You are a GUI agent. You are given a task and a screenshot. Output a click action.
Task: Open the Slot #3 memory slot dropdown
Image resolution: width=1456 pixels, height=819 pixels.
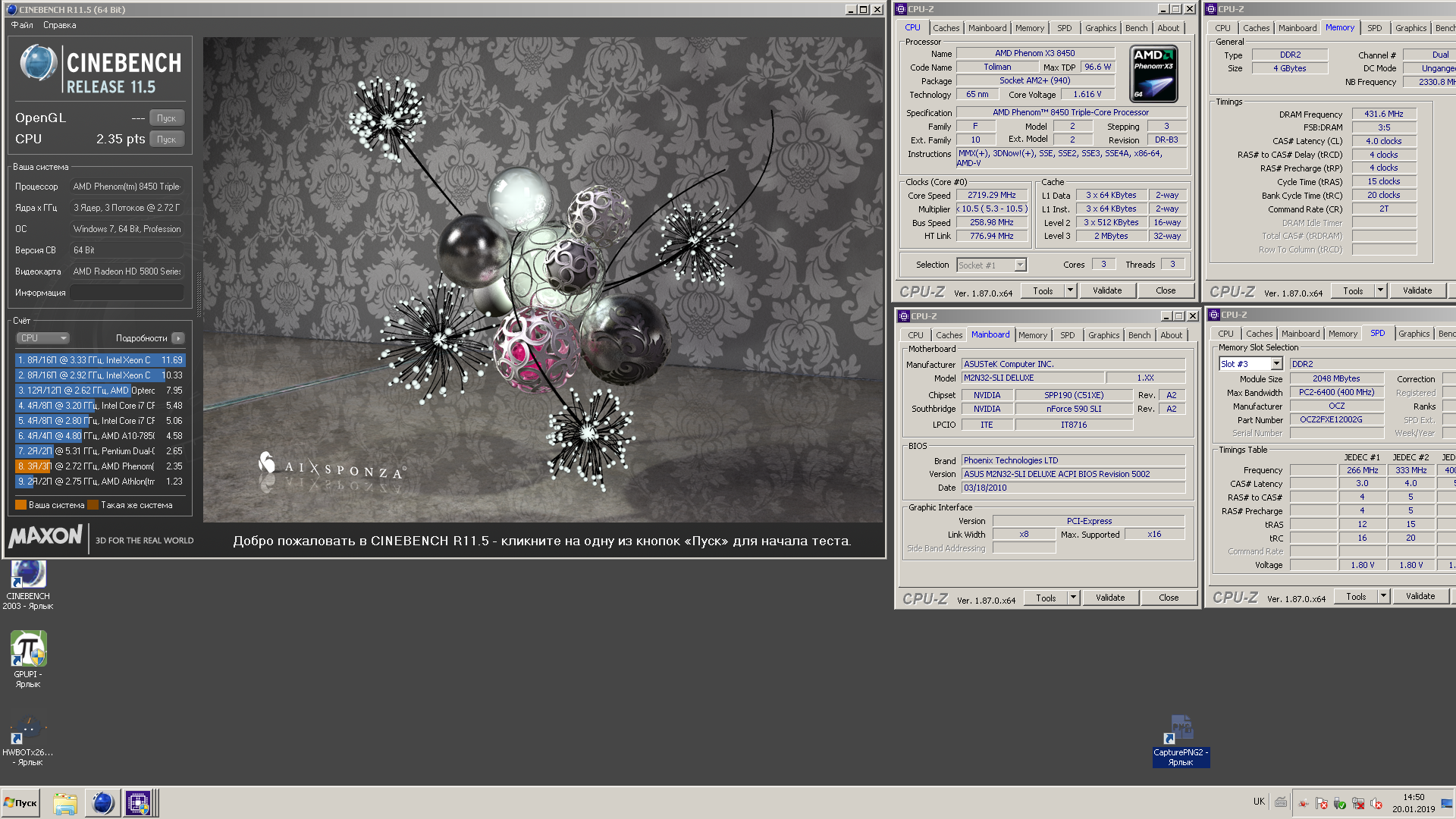(x=1250, y=364)
